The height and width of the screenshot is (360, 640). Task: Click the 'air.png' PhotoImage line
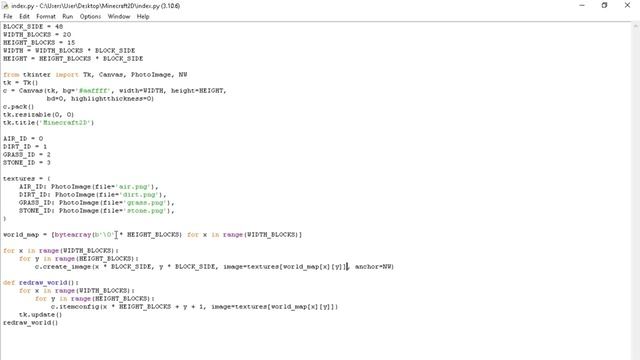89,187
